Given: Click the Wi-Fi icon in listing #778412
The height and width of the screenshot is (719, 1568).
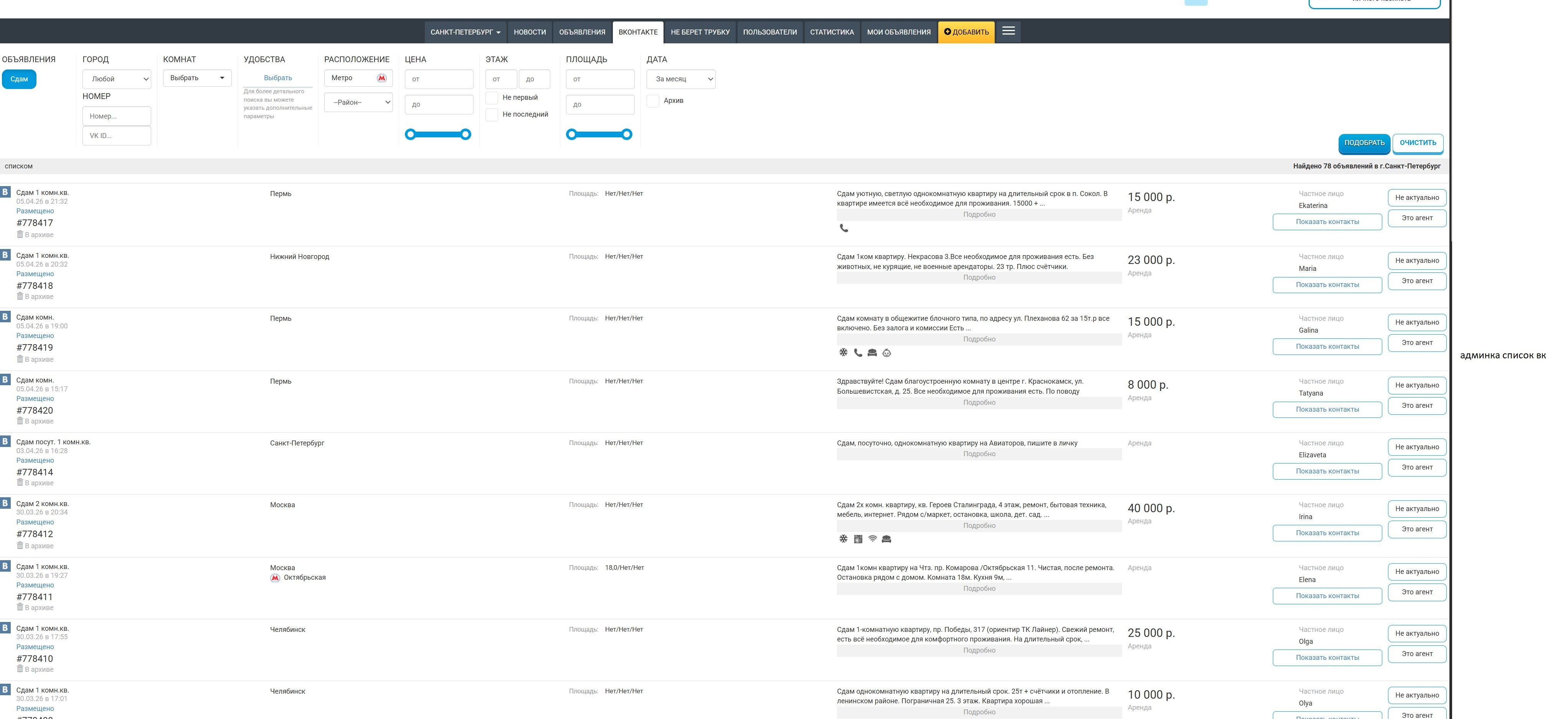Looking at the screenshot, I should point(872,539).
